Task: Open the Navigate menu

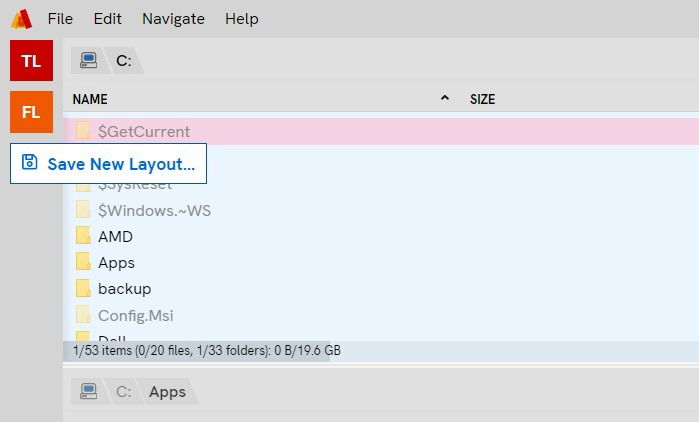Action: click(173, 19)
